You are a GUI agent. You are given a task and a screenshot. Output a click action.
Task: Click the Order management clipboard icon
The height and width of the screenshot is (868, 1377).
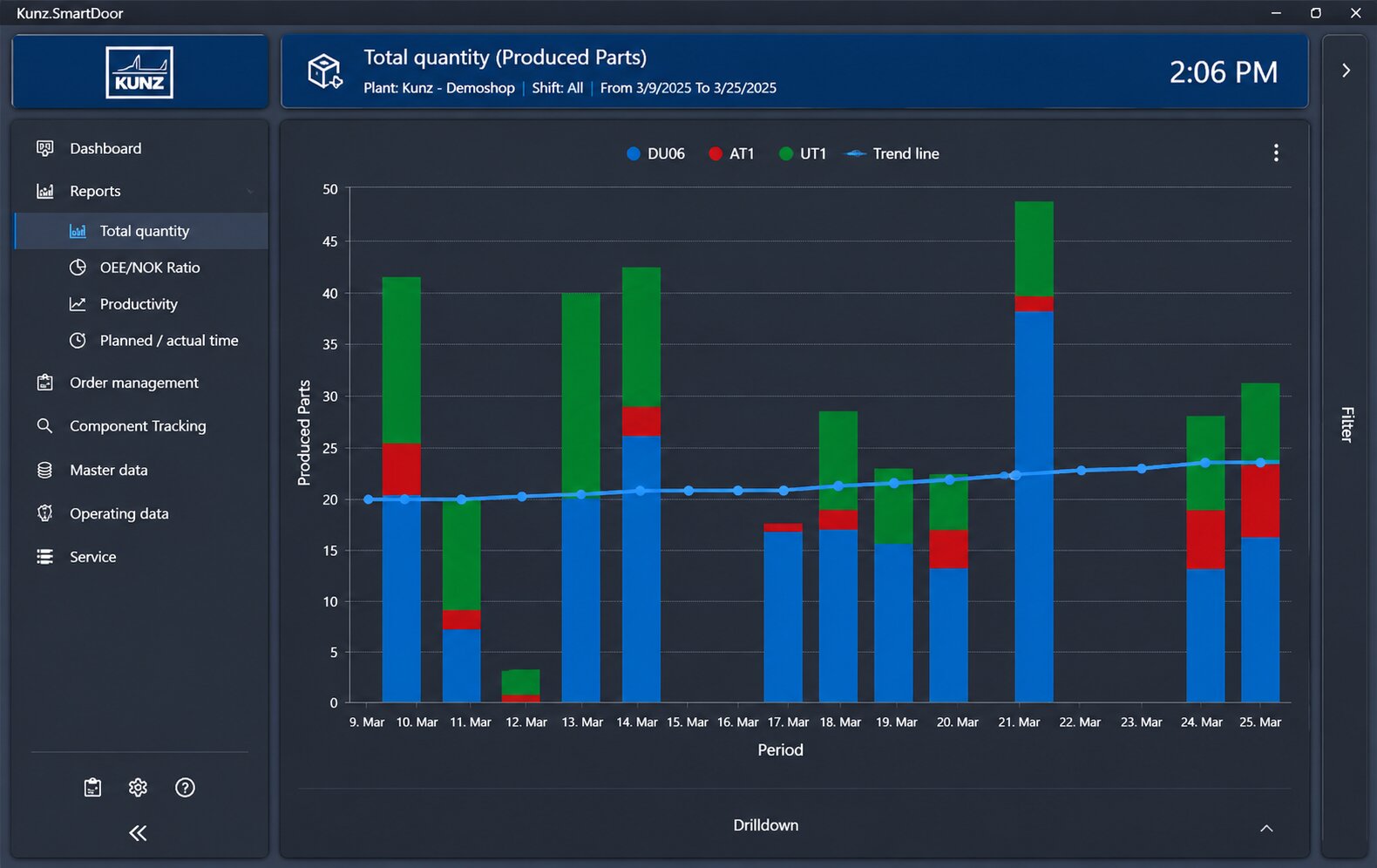tap(45, 383)
